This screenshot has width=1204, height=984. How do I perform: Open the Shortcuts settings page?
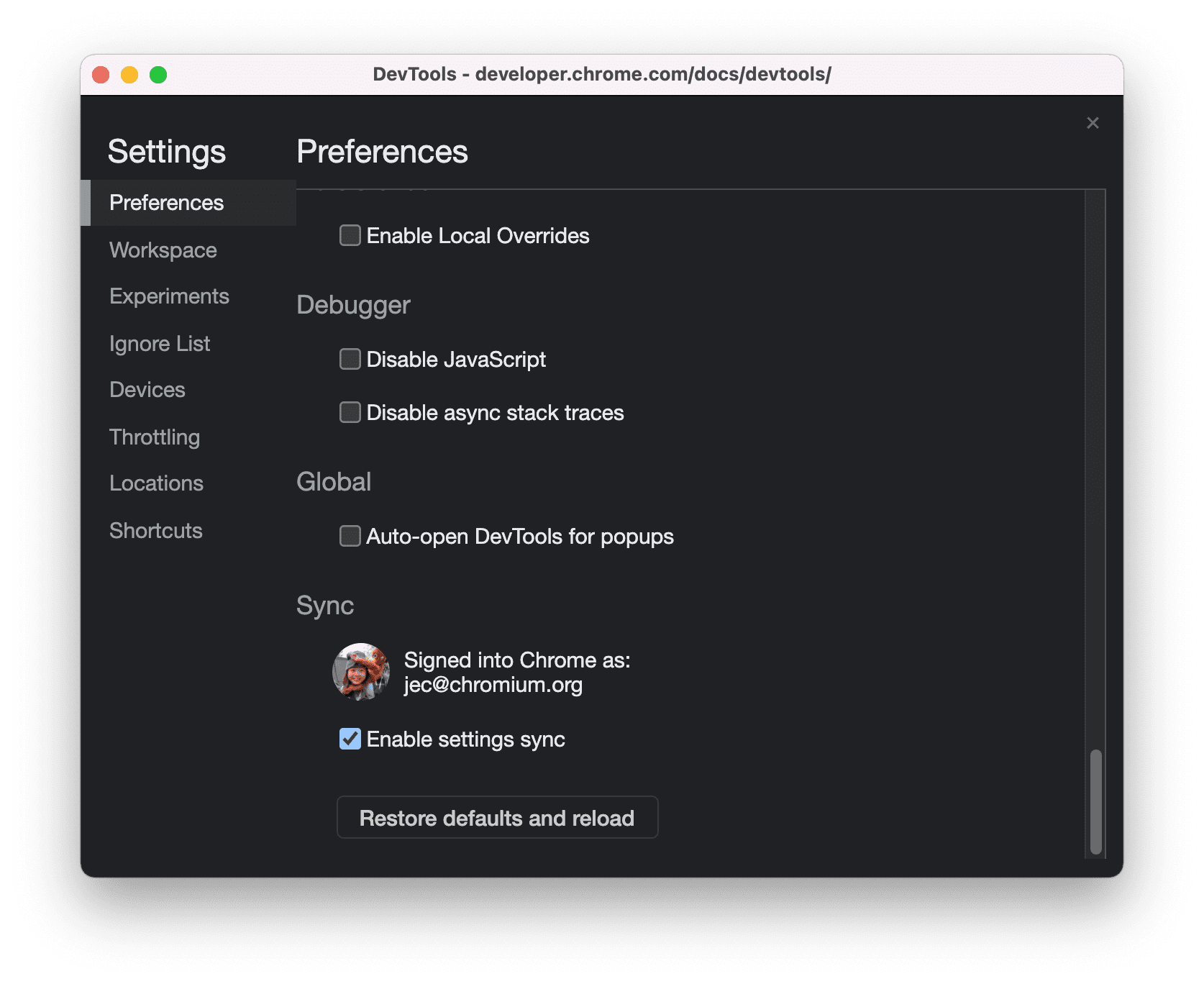point(155,530)
